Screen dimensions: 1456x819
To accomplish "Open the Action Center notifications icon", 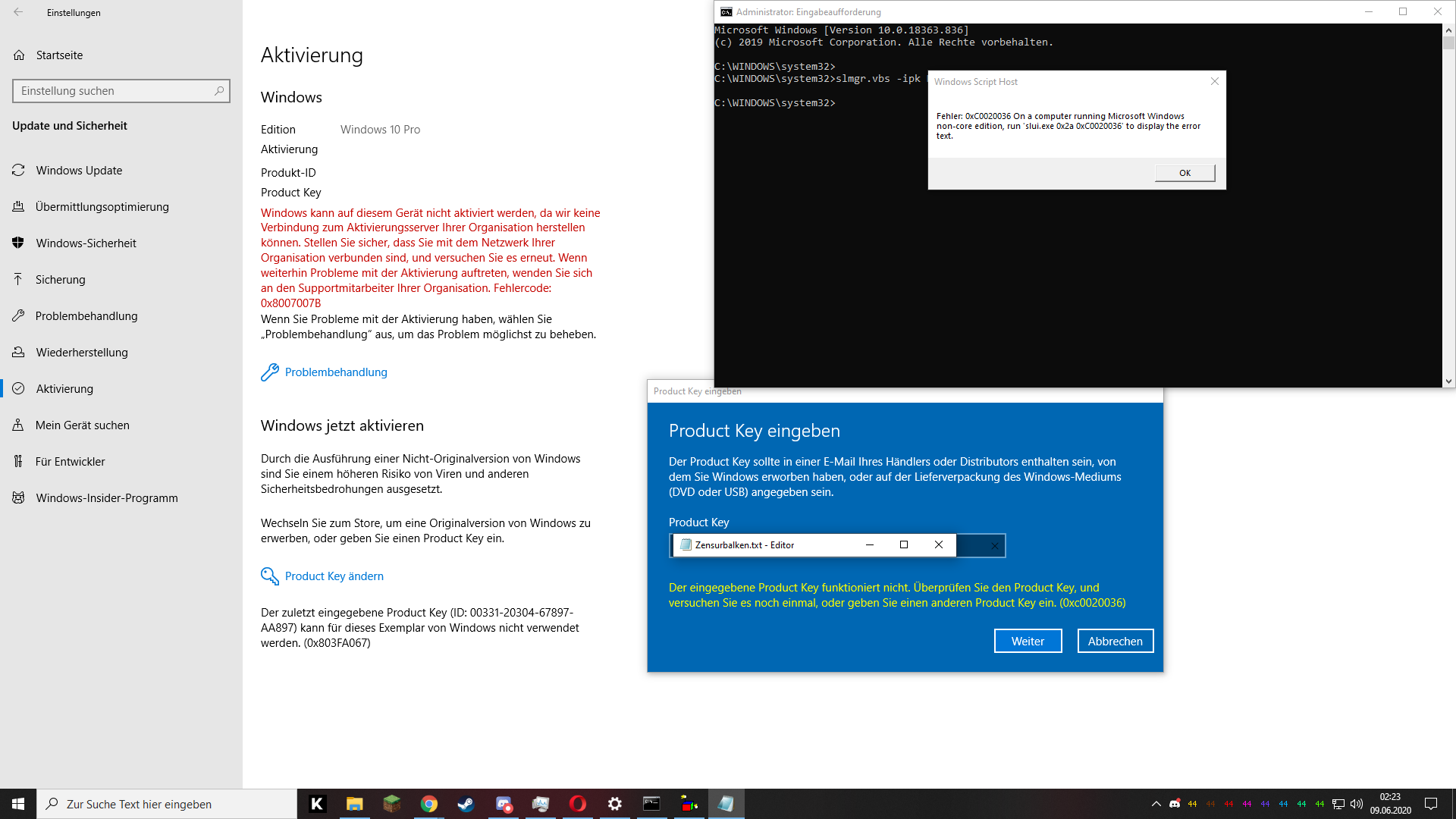I will pos(1431,804).
